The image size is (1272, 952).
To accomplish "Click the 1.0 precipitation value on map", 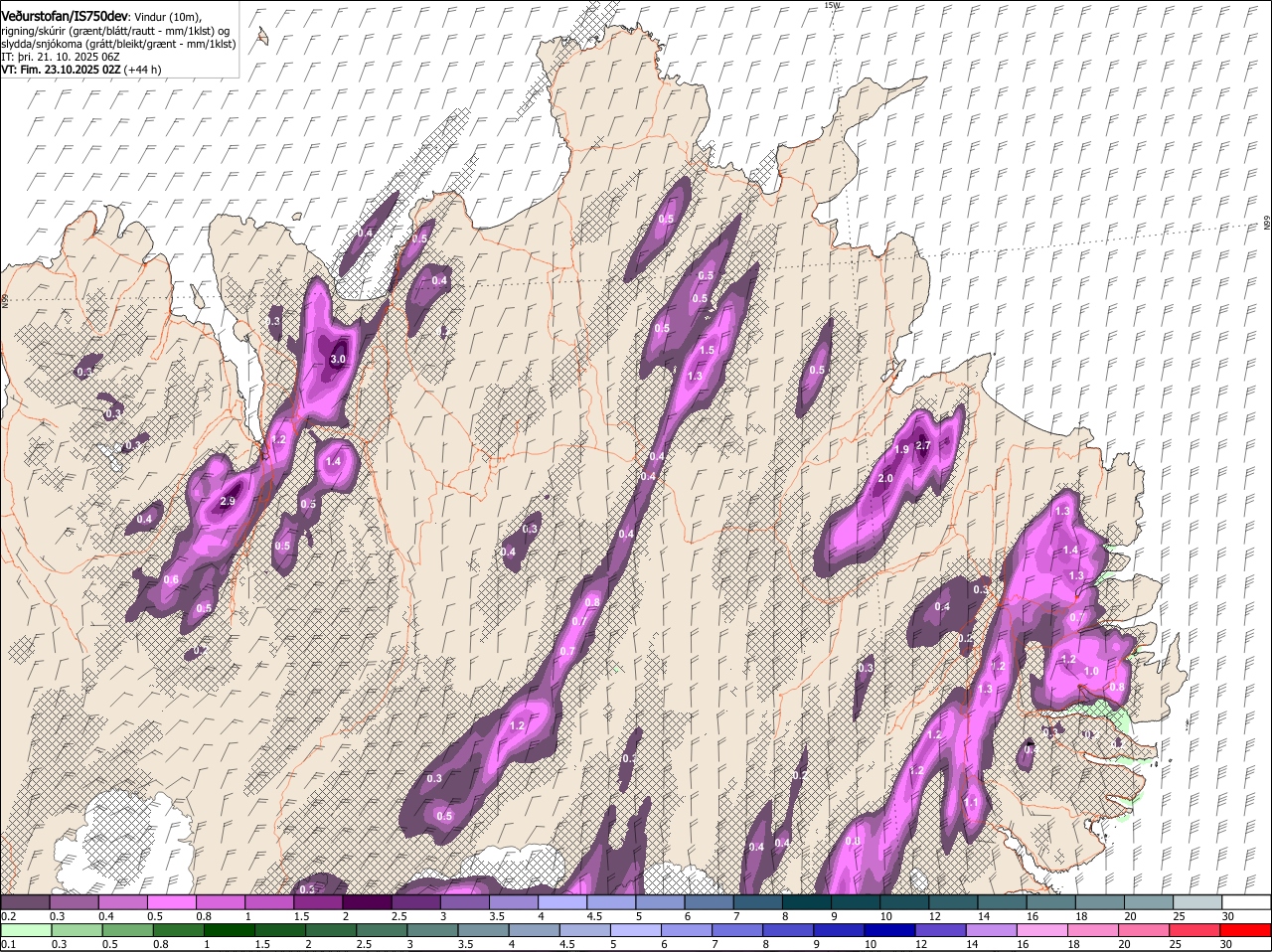I will click(1091, 671).
